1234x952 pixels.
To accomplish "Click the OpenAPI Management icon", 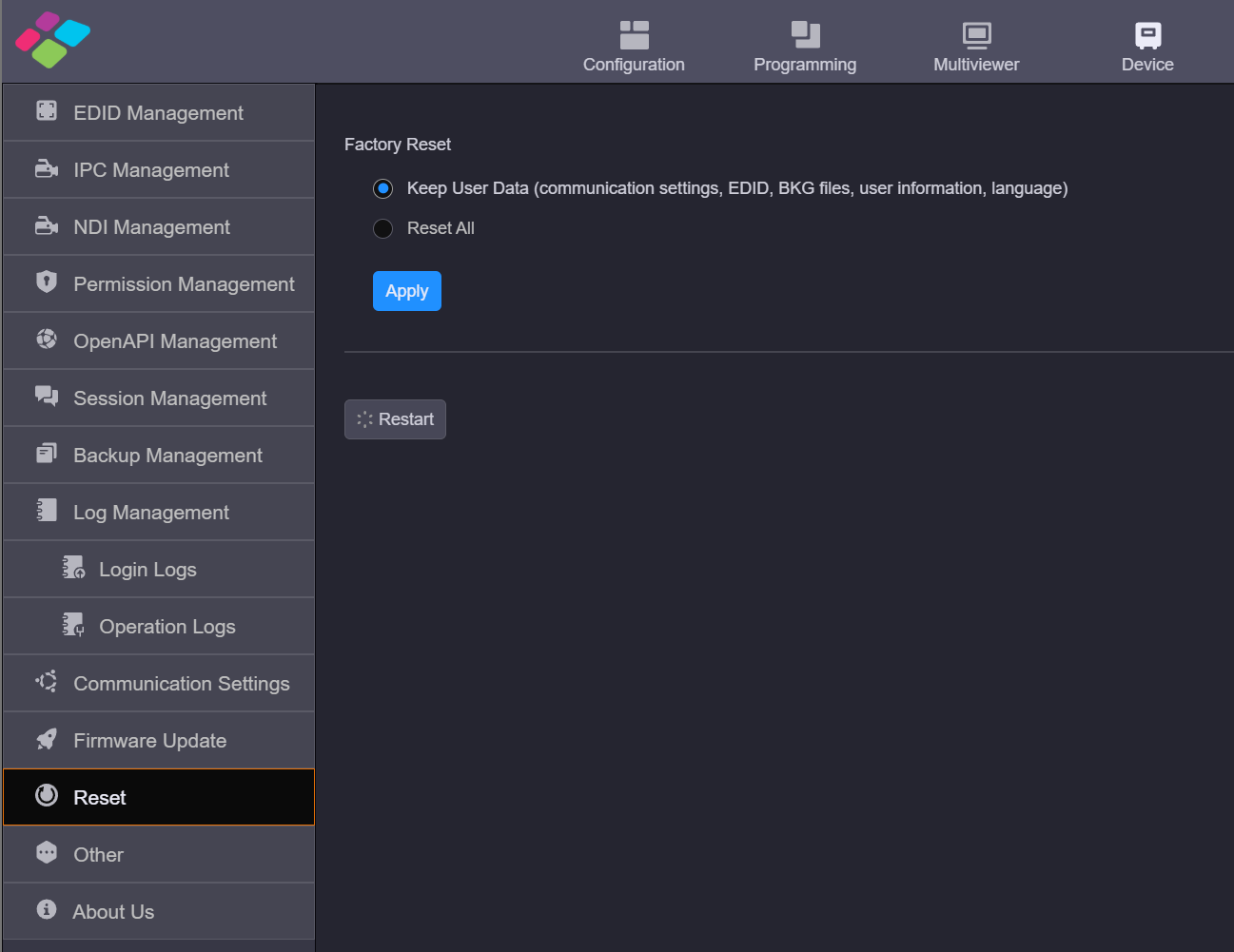I will click(47, 340).
